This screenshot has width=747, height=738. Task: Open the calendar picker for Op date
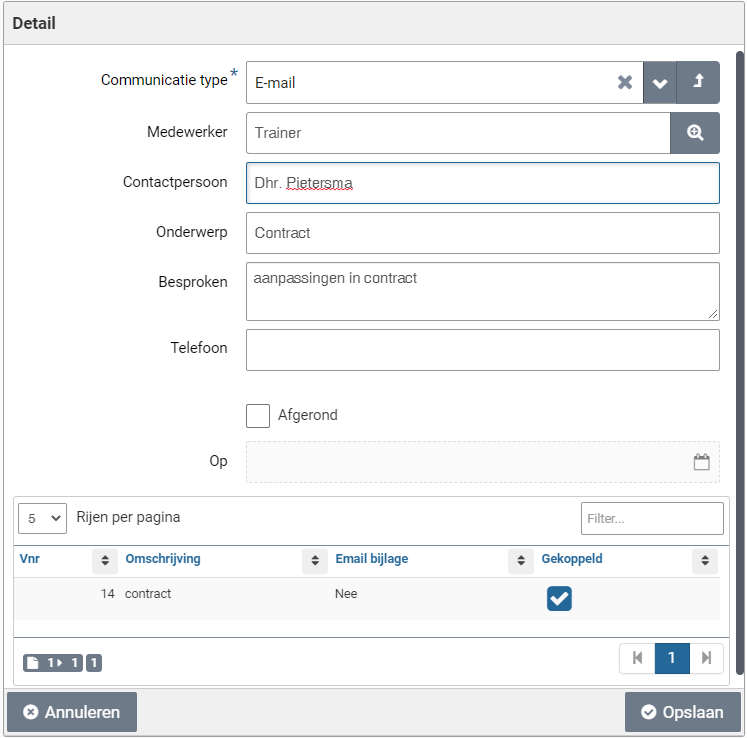point(701,462)
